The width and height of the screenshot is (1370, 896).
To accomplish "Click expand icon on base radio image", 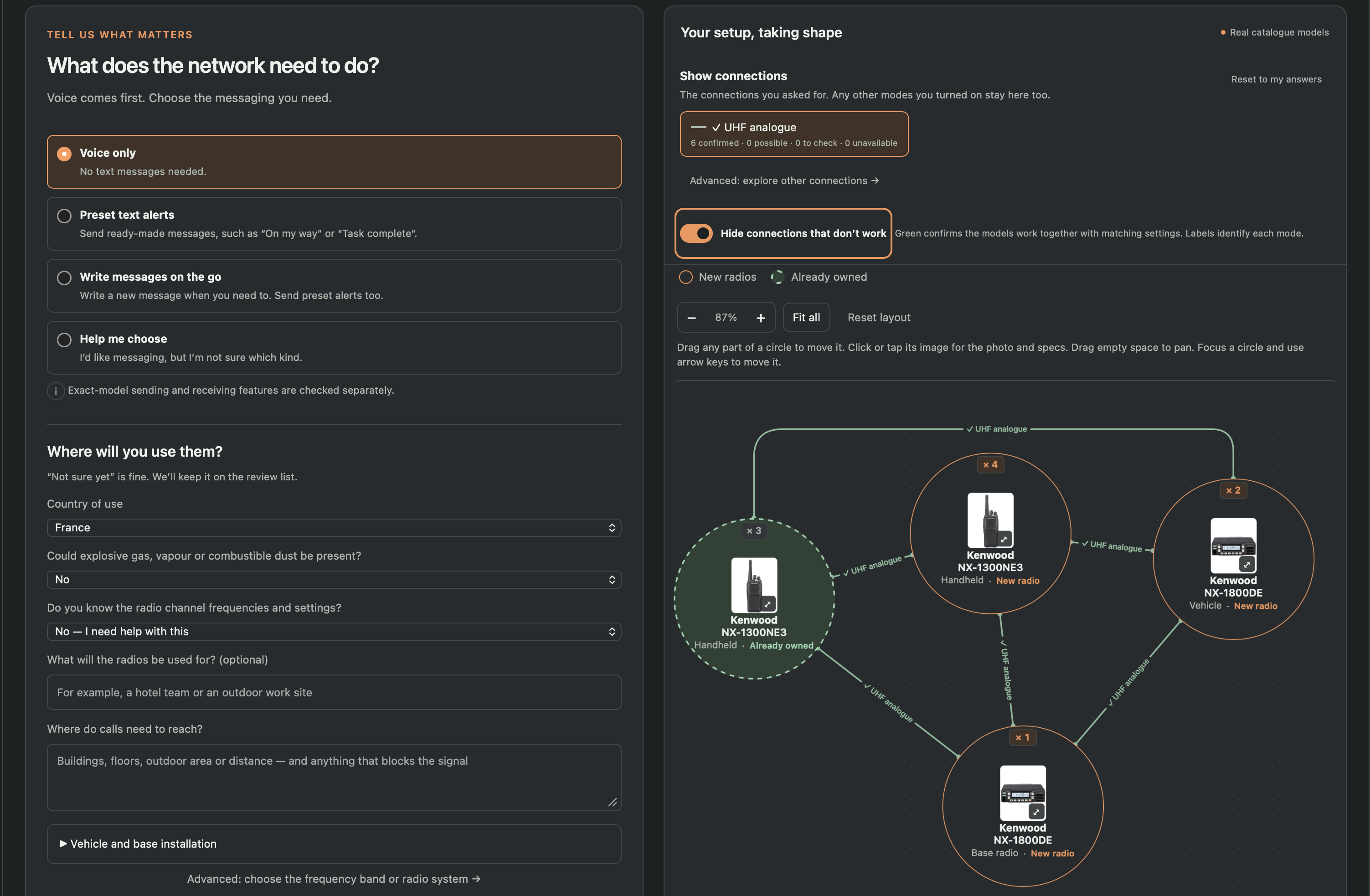I will [x=1036, y=812].
